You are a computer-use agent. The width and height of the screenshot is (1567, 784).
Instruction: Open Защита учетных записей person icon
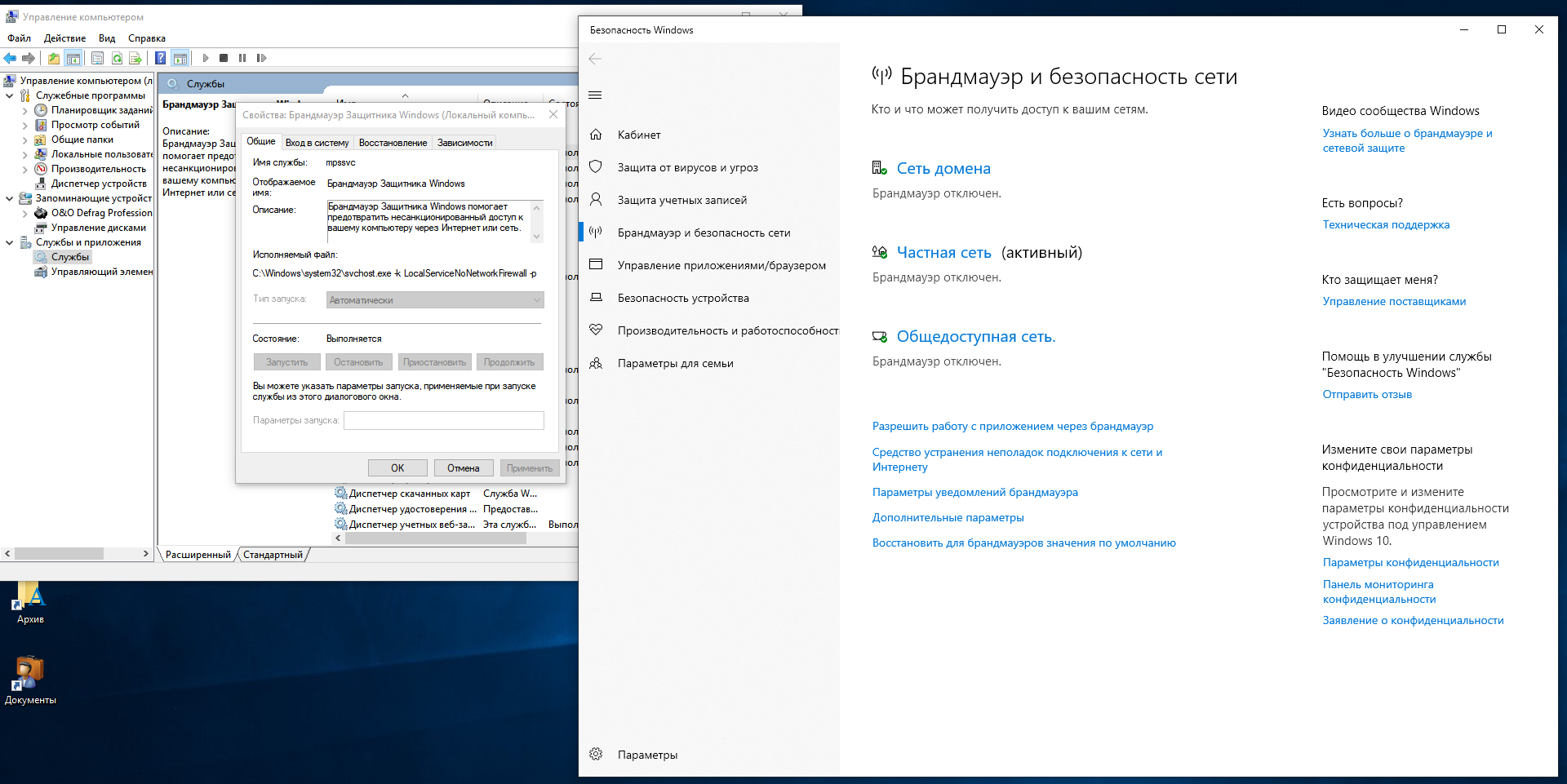[x=596, y=200]
